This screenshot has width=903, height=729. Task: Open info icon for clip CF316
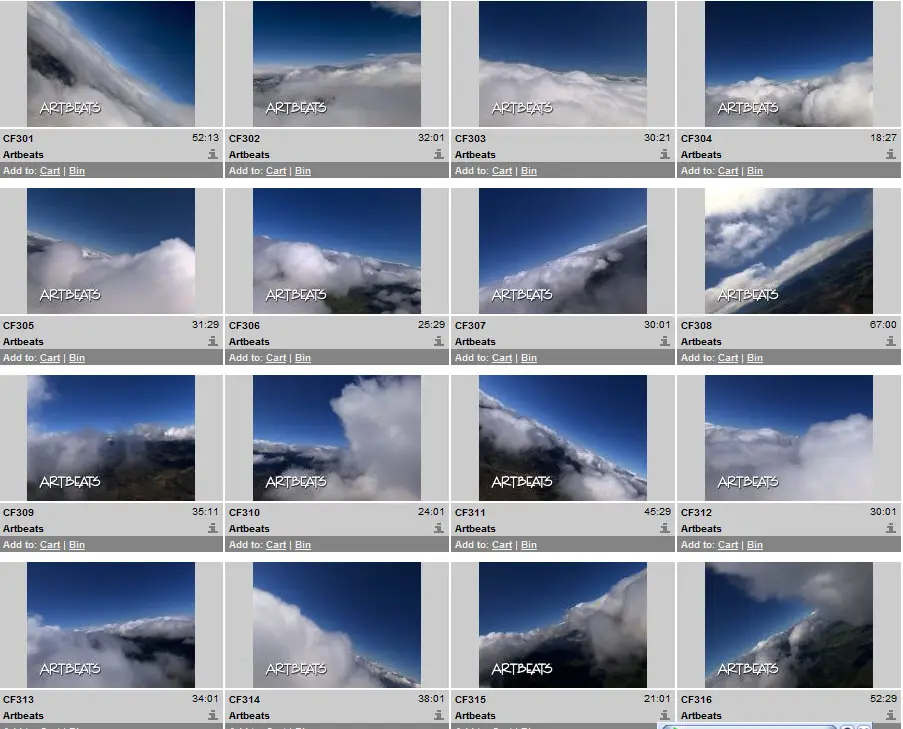[x=890, y=715]
